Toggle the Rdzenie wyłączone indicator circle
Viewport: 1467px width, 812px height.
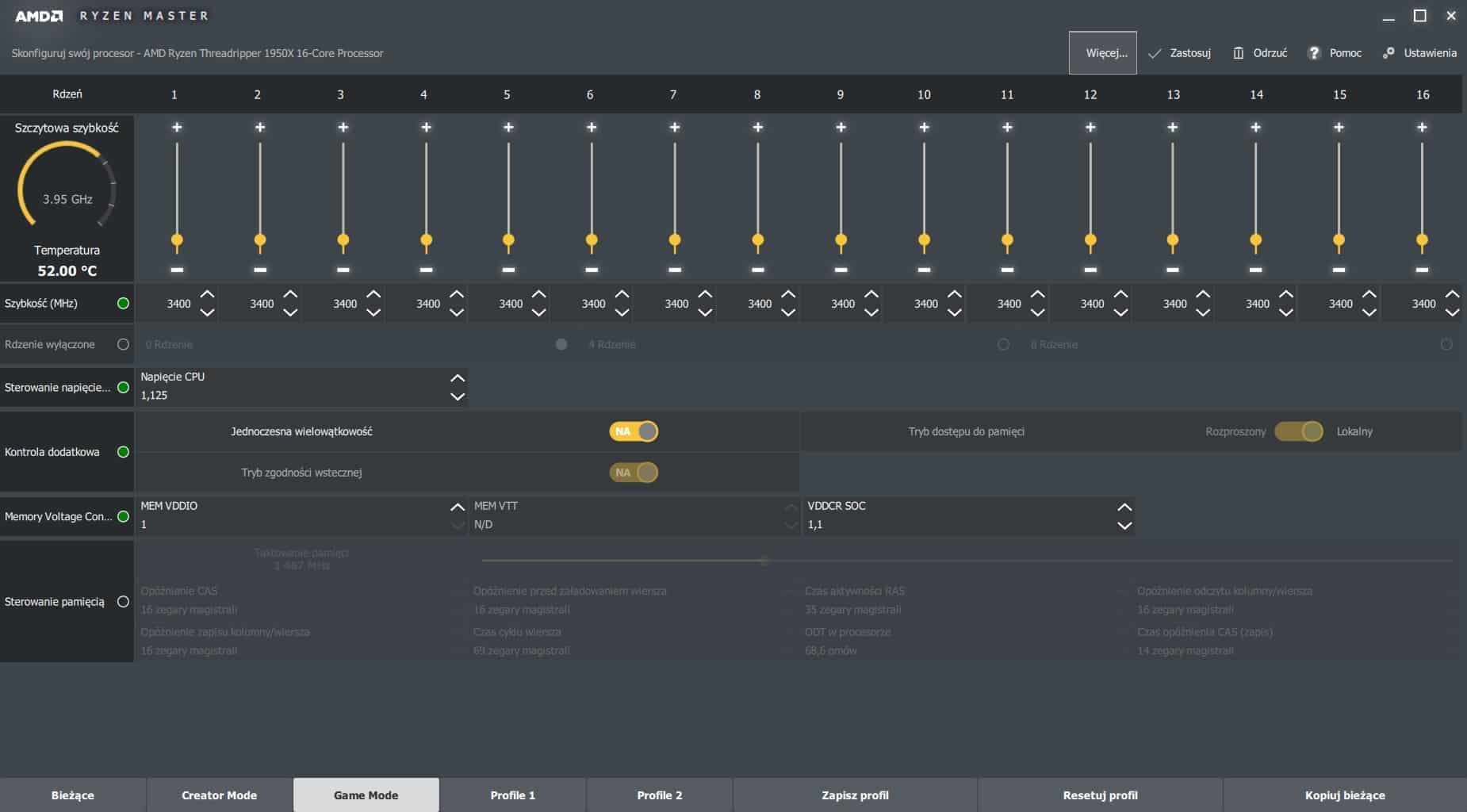pyautogui.click(x=123, y=344)
